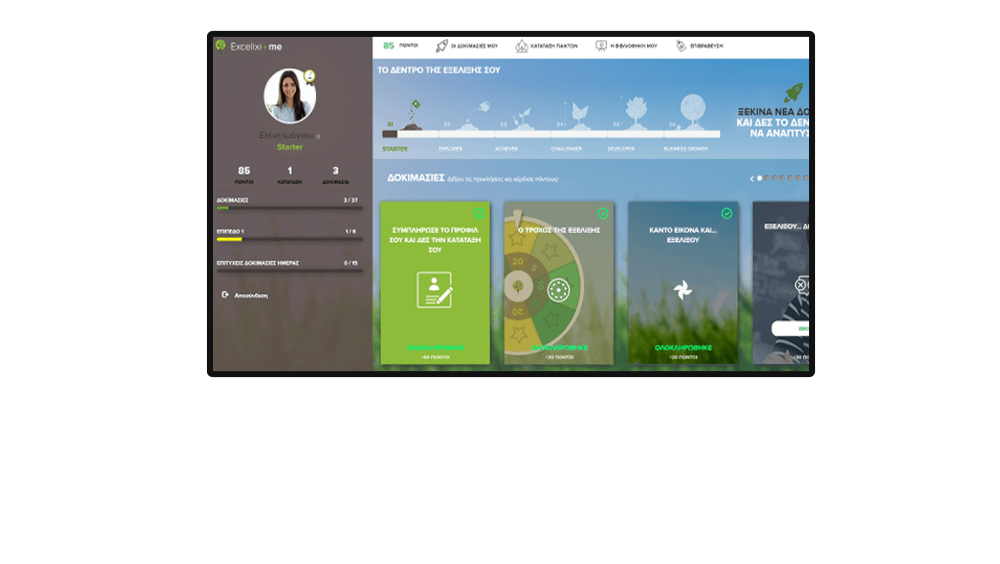This screenshot has height=564, width=1000.
Task: Open the user profile photo
Action: [x=290, y=96]
